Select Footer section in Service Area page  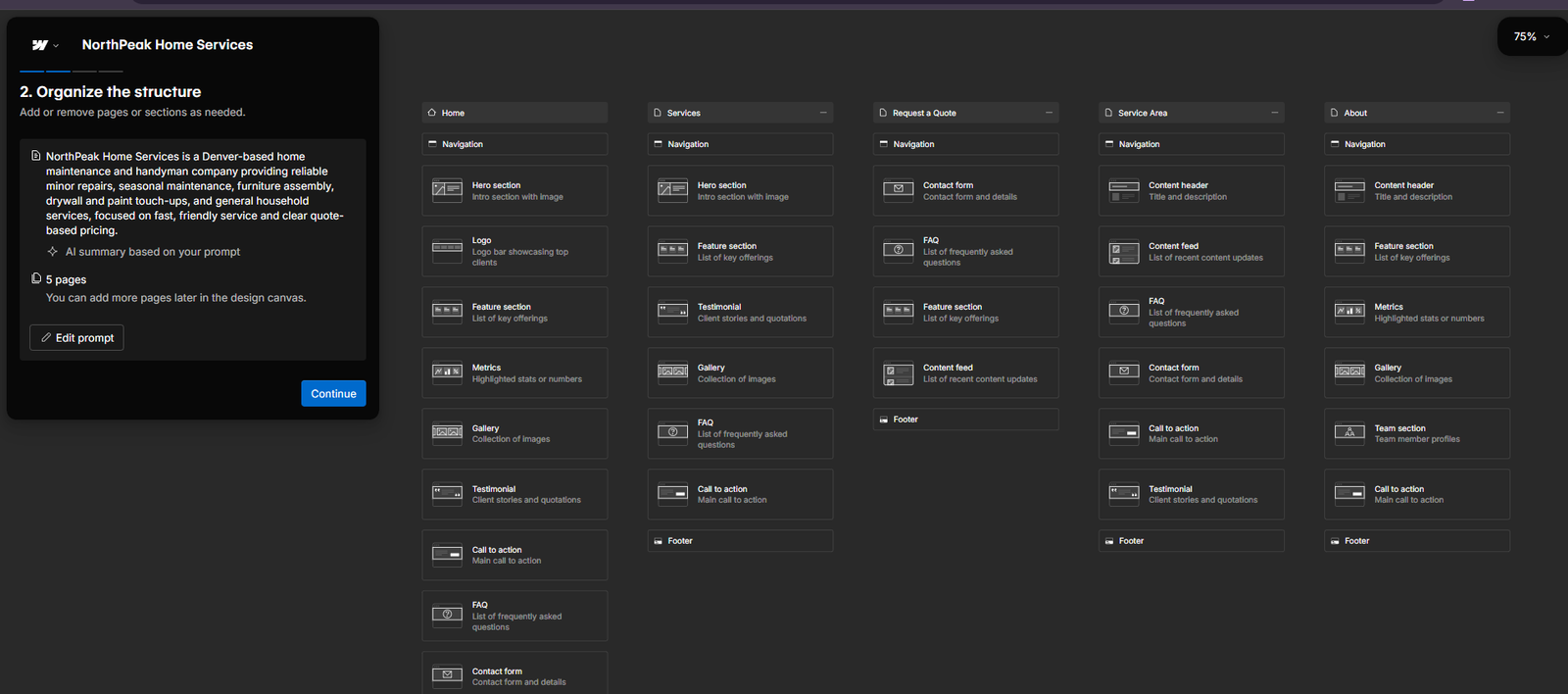(1191, 541)
